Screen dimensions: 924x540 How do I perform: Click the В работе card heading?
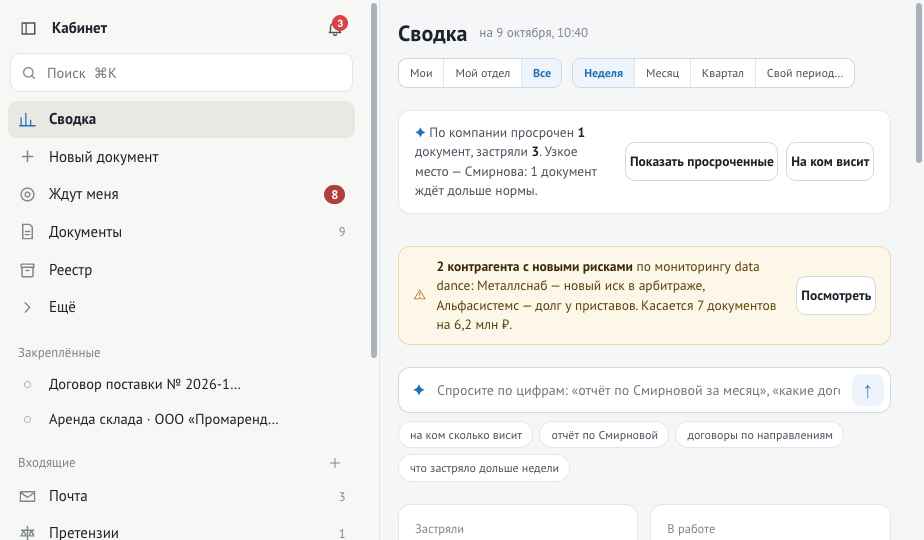click(691, 529)
